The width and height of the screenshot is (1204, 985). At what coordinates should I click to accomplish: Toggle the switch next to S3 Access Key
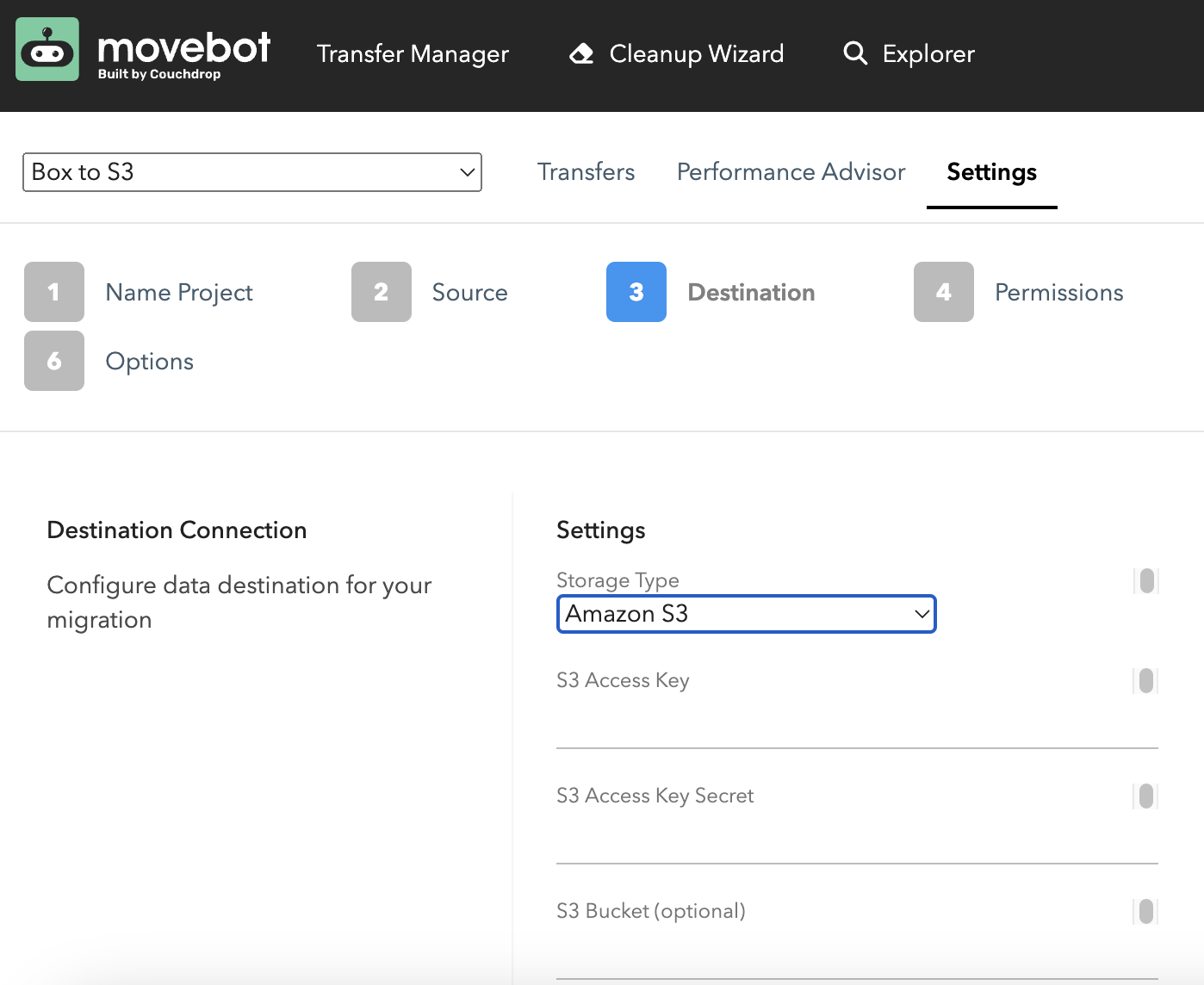[x=1146, y=681]
